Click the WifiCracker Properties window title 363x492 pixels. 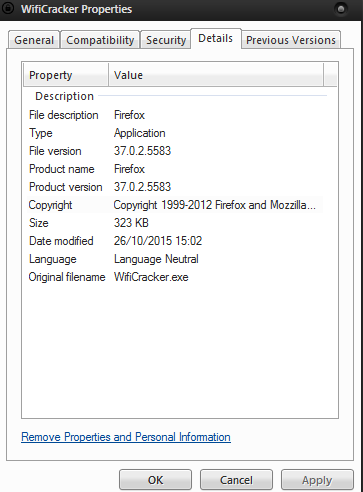[77, 9]
